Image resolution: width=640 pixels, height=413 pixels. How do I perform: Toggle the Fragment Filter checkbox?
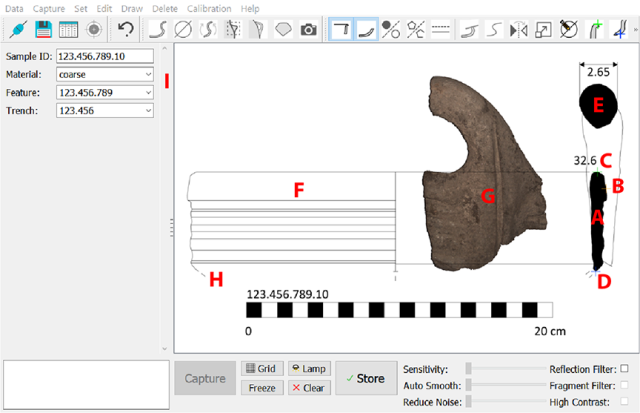click(625, 385)
